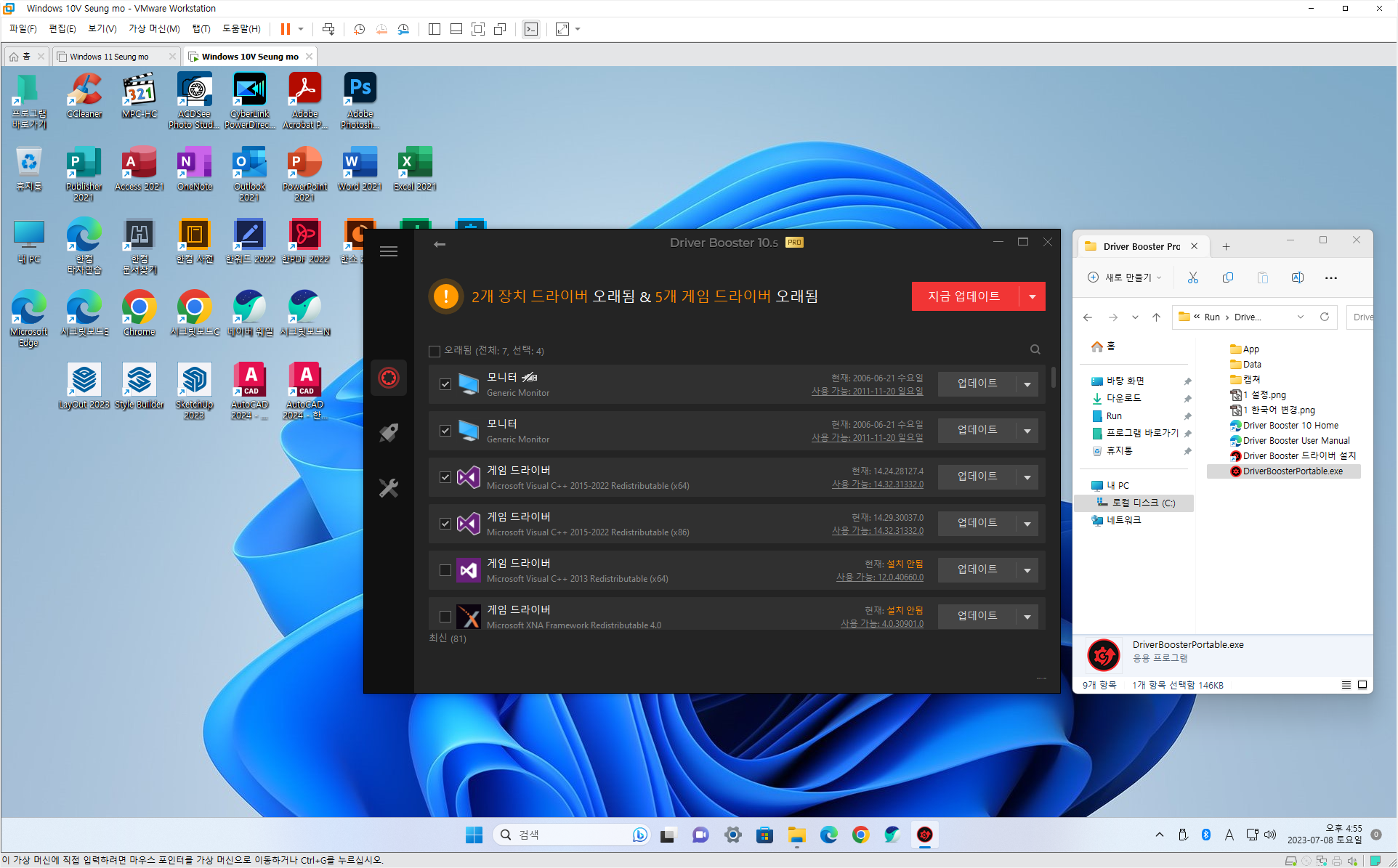
Task: Select DriverBoosterPortable.exe in the file list
Action: (1292, 471)
